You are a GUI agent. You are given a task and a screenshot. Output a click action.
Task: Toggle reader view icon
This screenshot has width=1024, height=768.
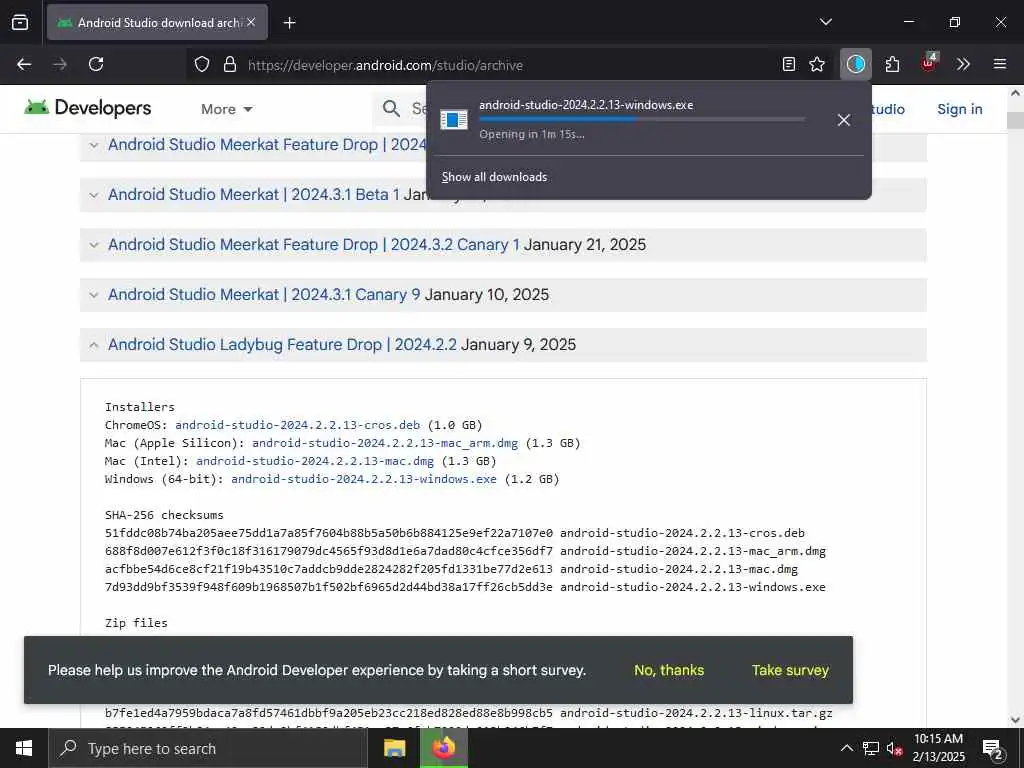pos(789,64)
